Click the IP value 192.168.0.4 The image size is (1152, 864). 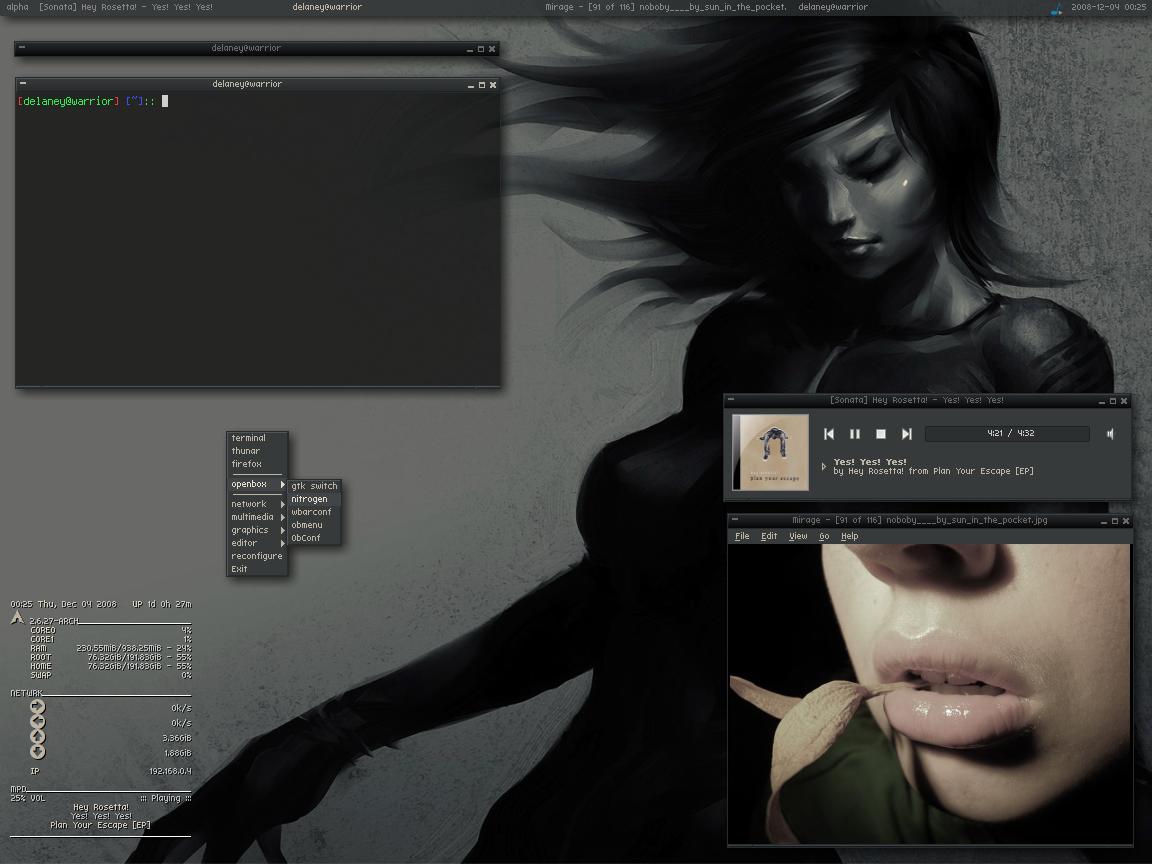[x=170, y=771]
